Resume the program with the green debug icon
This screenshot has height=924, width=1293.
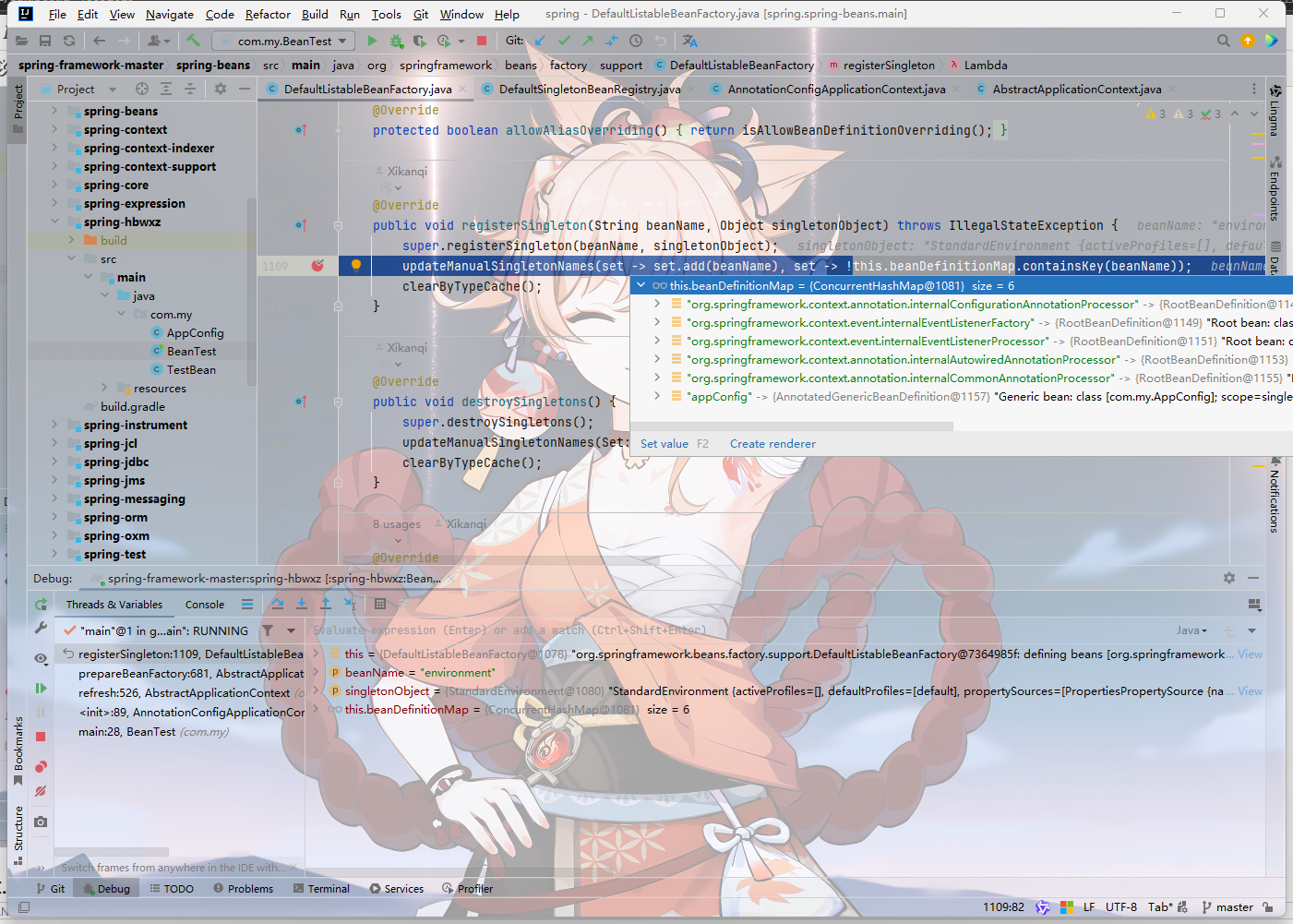(41, 688)
